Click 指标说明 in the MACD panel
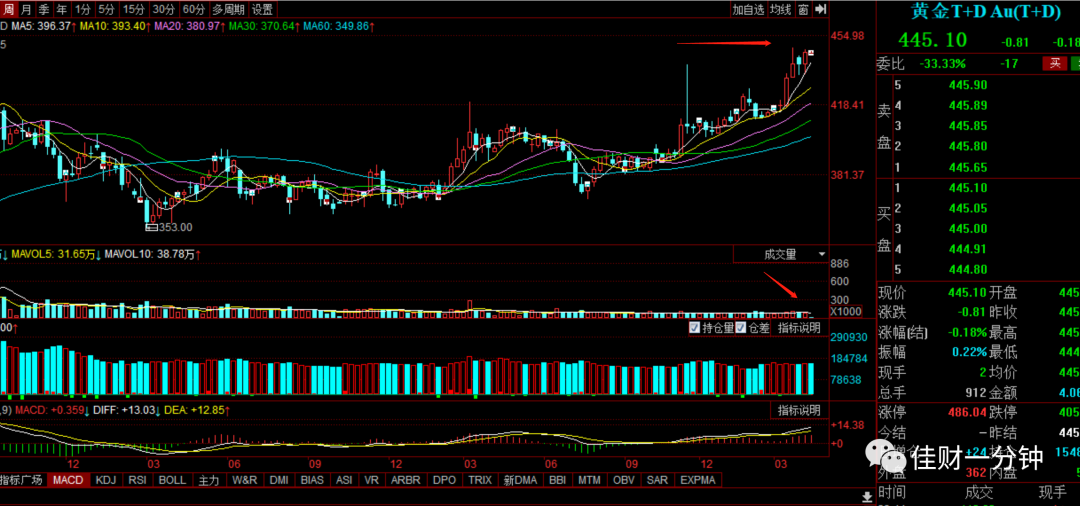Screen dimensions: 1080x506 (800, 411)
